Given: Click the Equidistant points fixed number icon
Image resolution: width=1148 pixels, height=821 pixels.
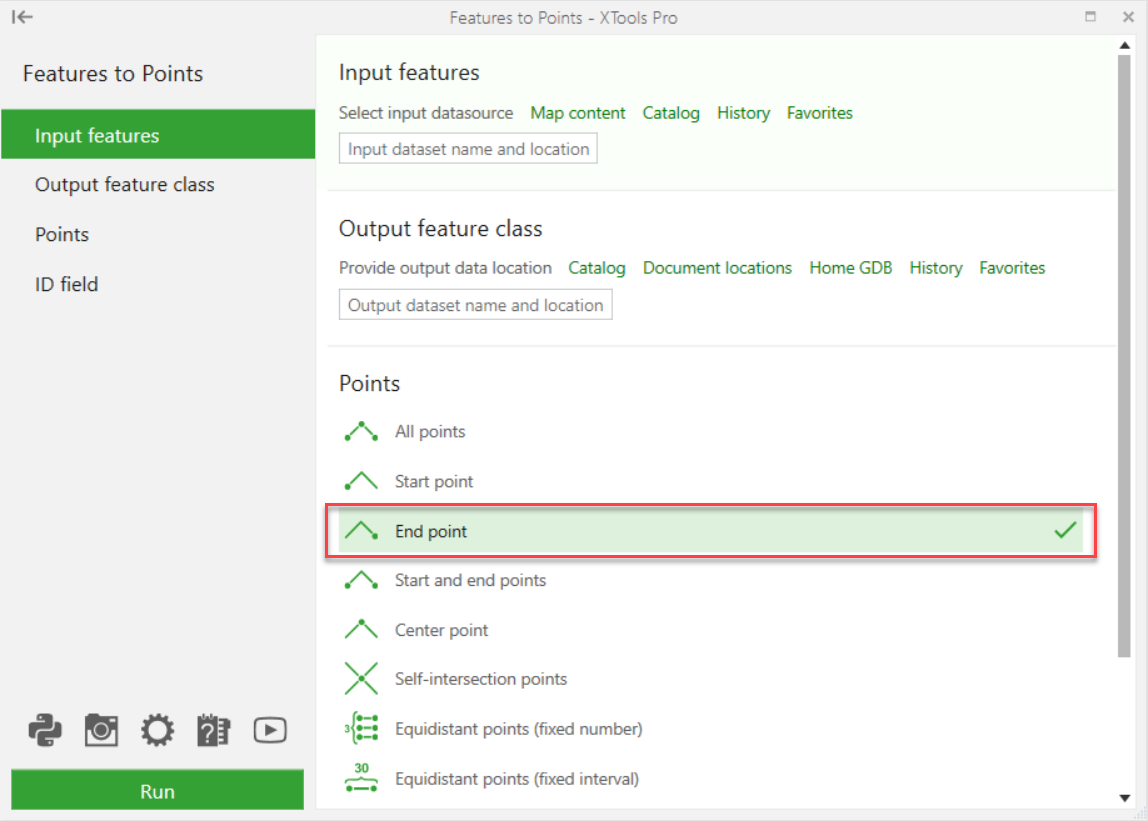Looking at the screenshot, I should (360, 729).
